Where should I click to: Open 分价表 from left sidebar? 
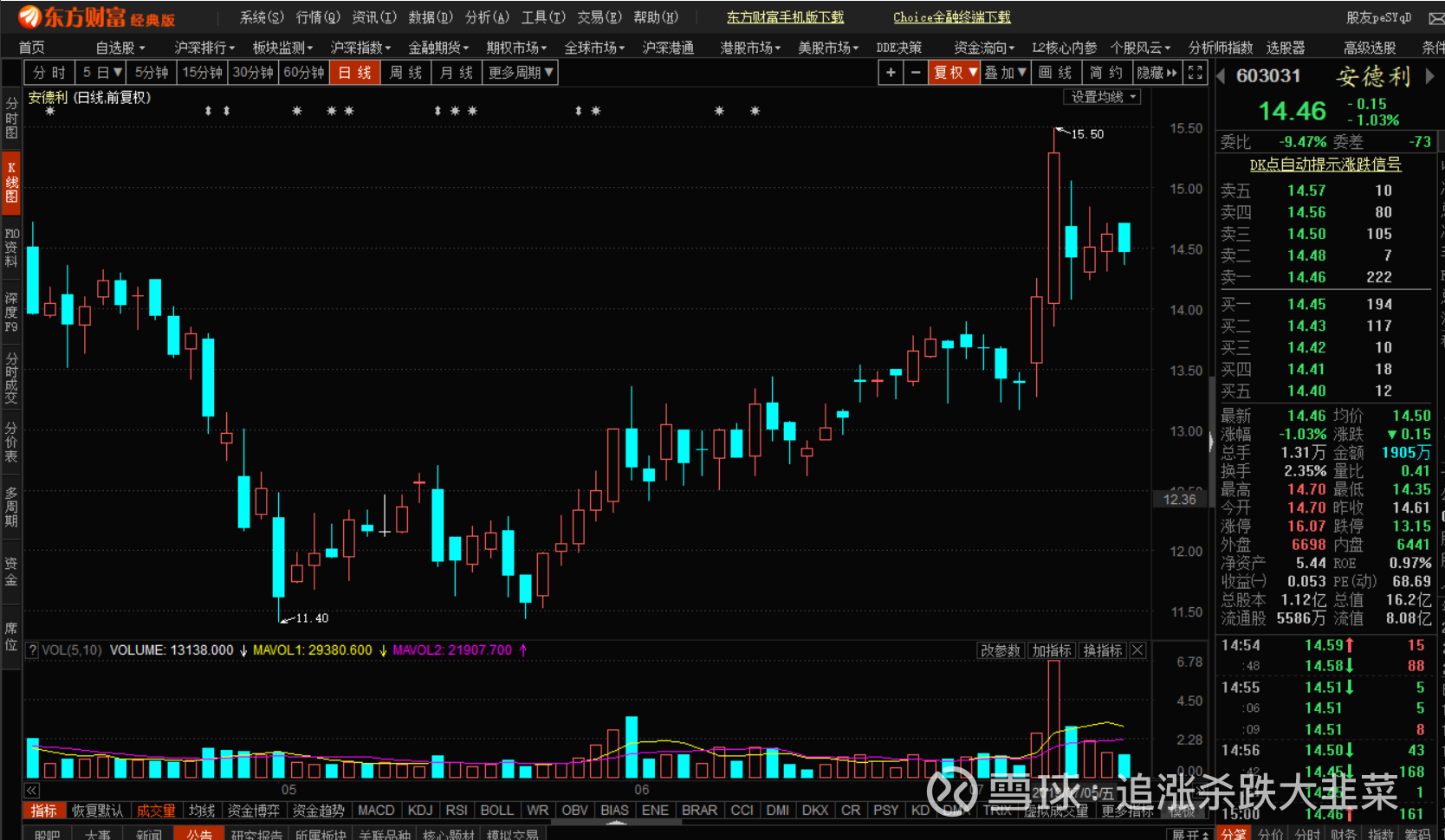(11, 443)
